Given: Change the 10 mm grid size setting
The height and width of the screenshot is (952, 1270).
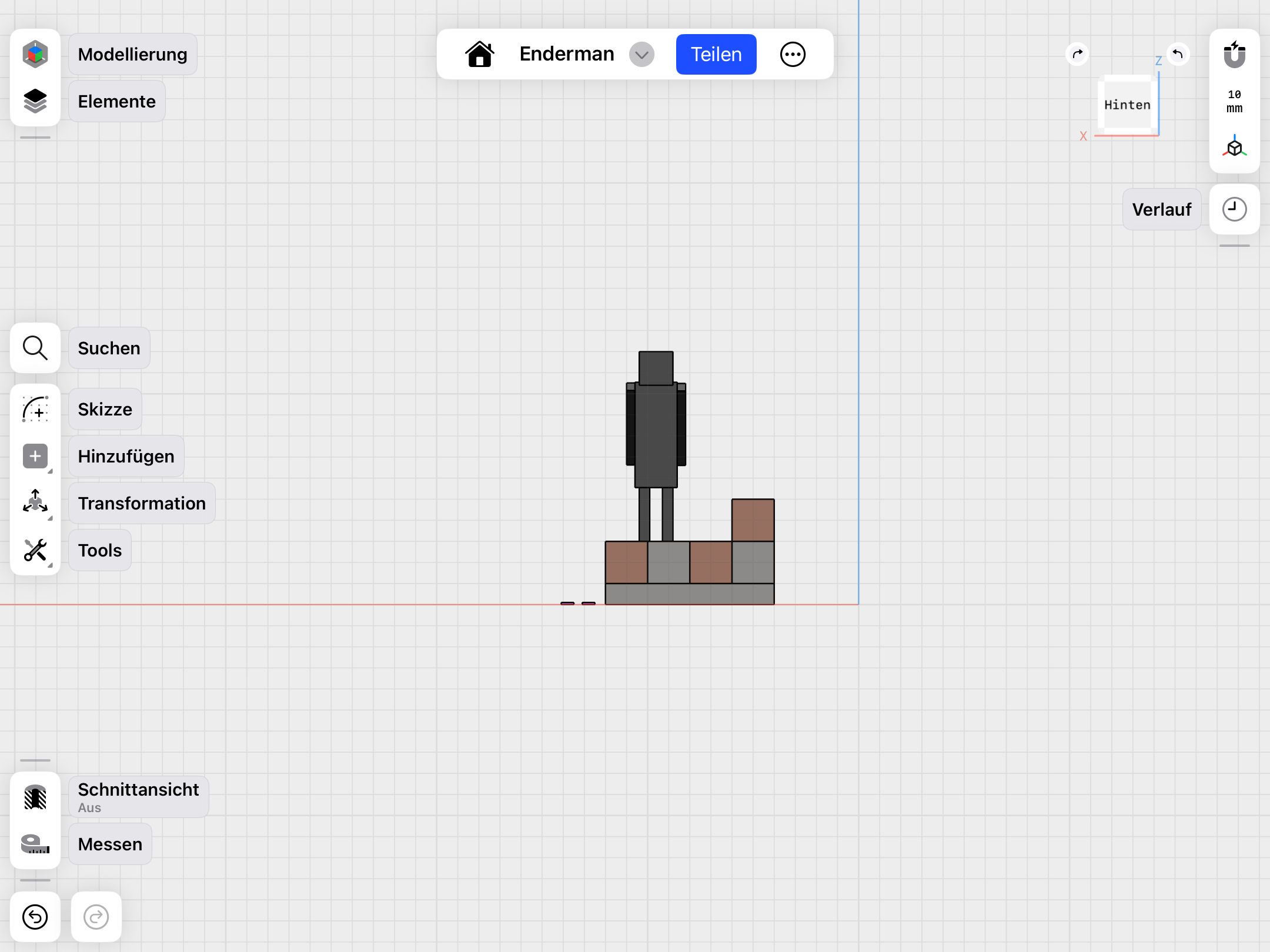Looking at the screenshot, I should point(1235,101).
